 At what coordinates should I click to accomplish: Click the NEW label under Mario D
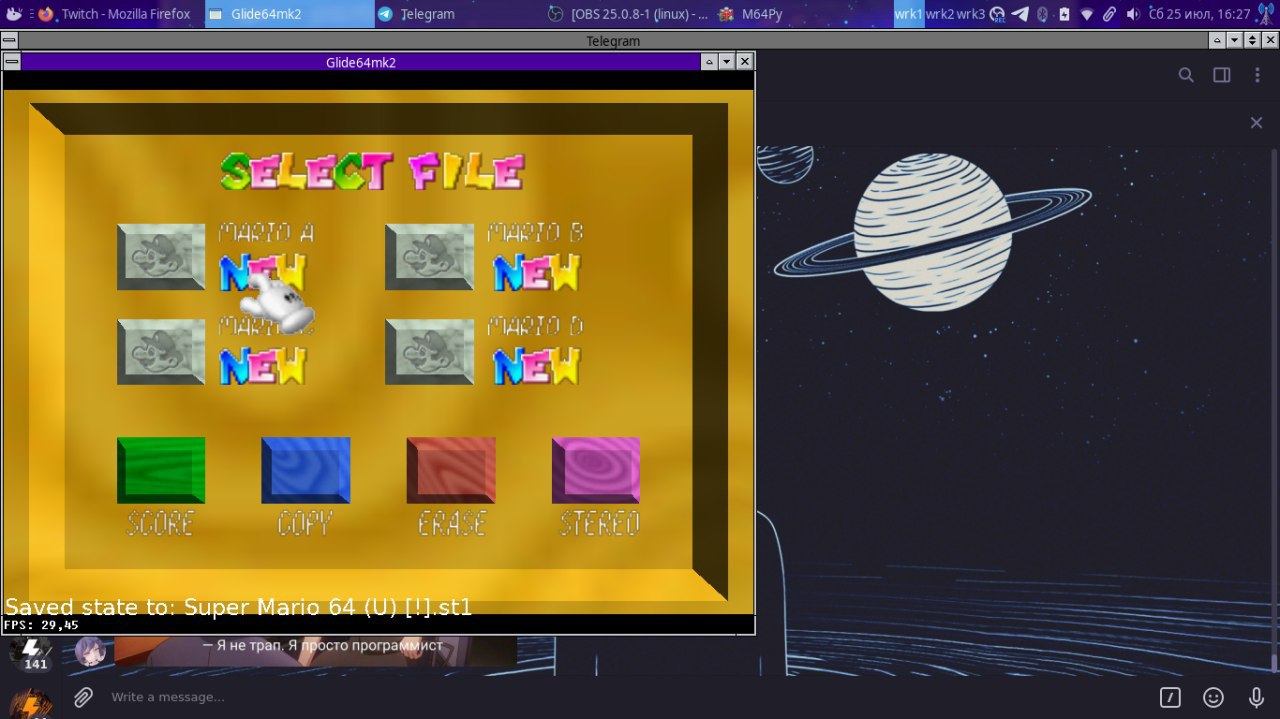point(537,366)
